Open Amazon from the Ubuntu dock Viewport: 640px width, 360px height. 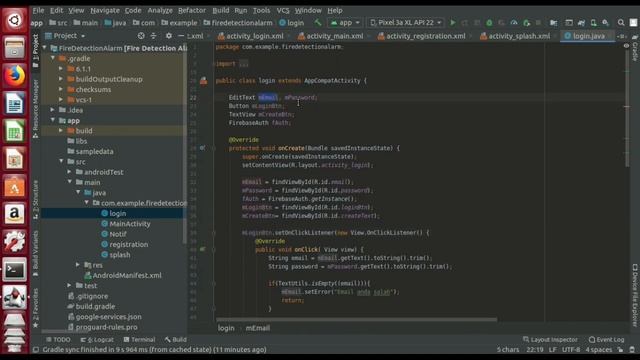[14, 214]
